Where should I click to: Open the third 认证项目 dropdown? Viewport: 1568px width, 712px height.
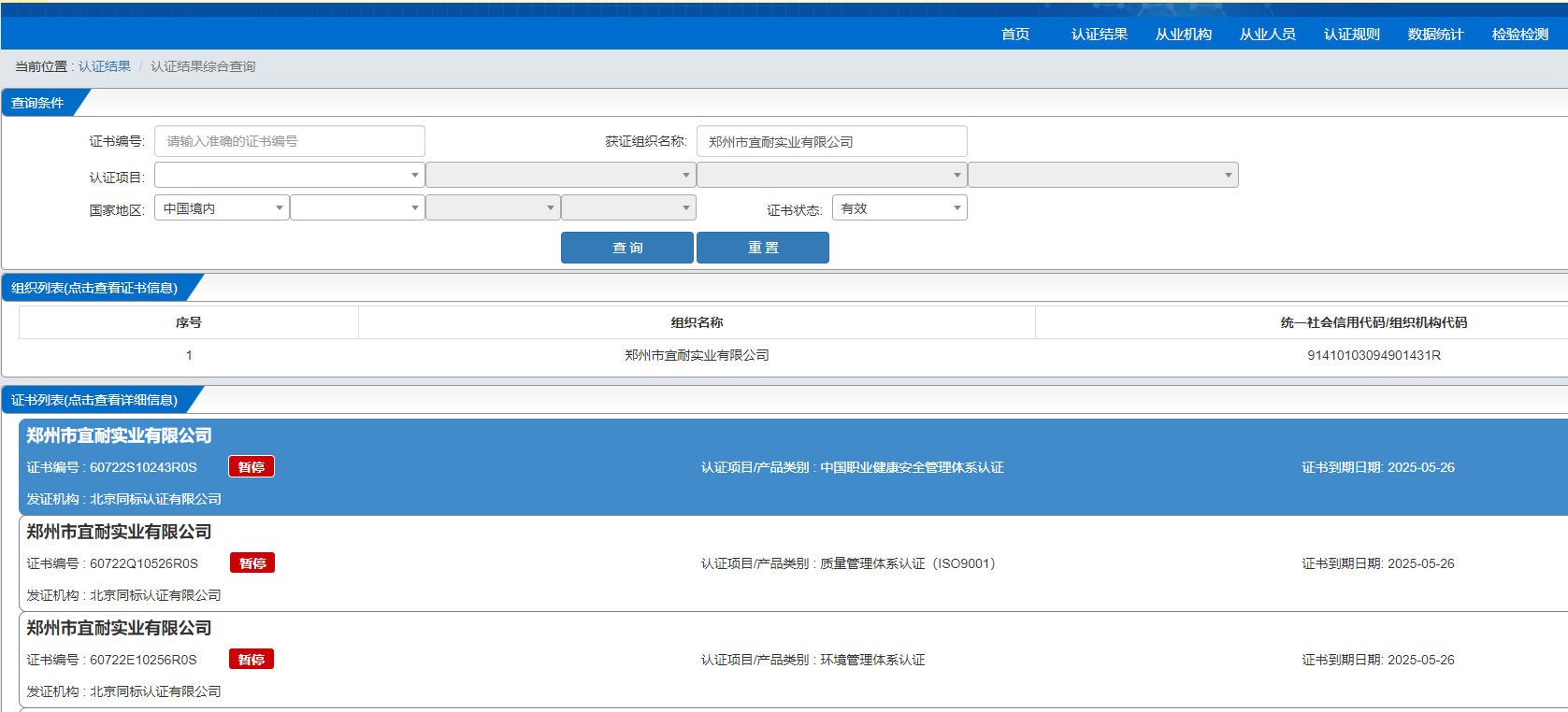[832, 175]
